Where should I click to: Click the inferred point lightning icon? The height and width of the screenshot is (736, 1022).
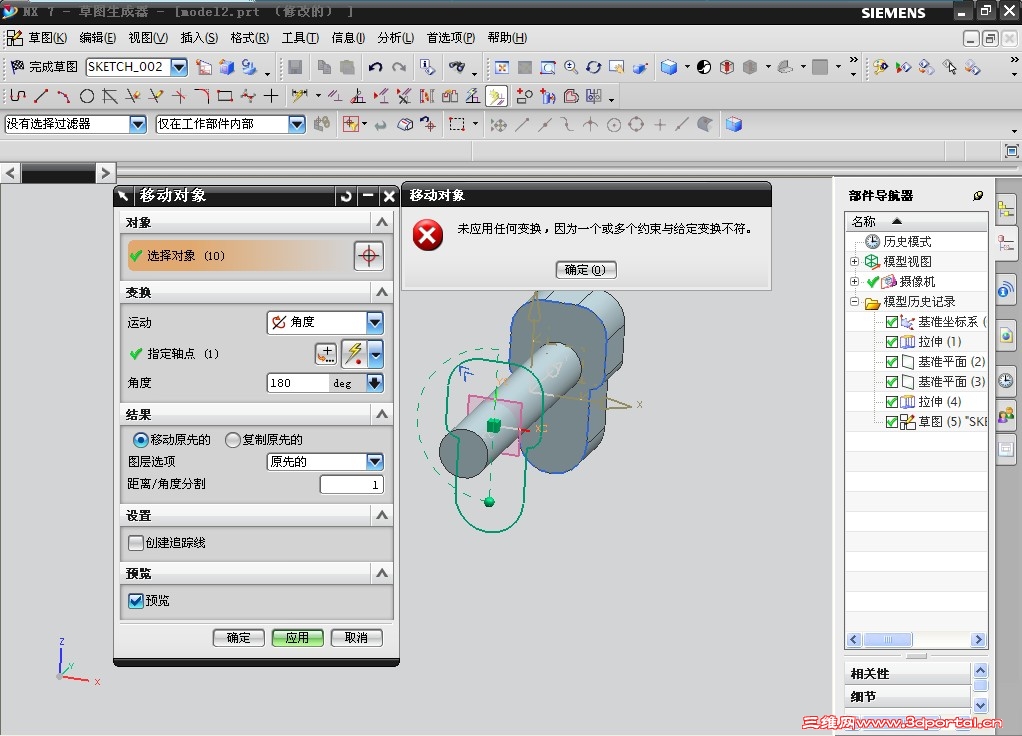tap(355, 353)
